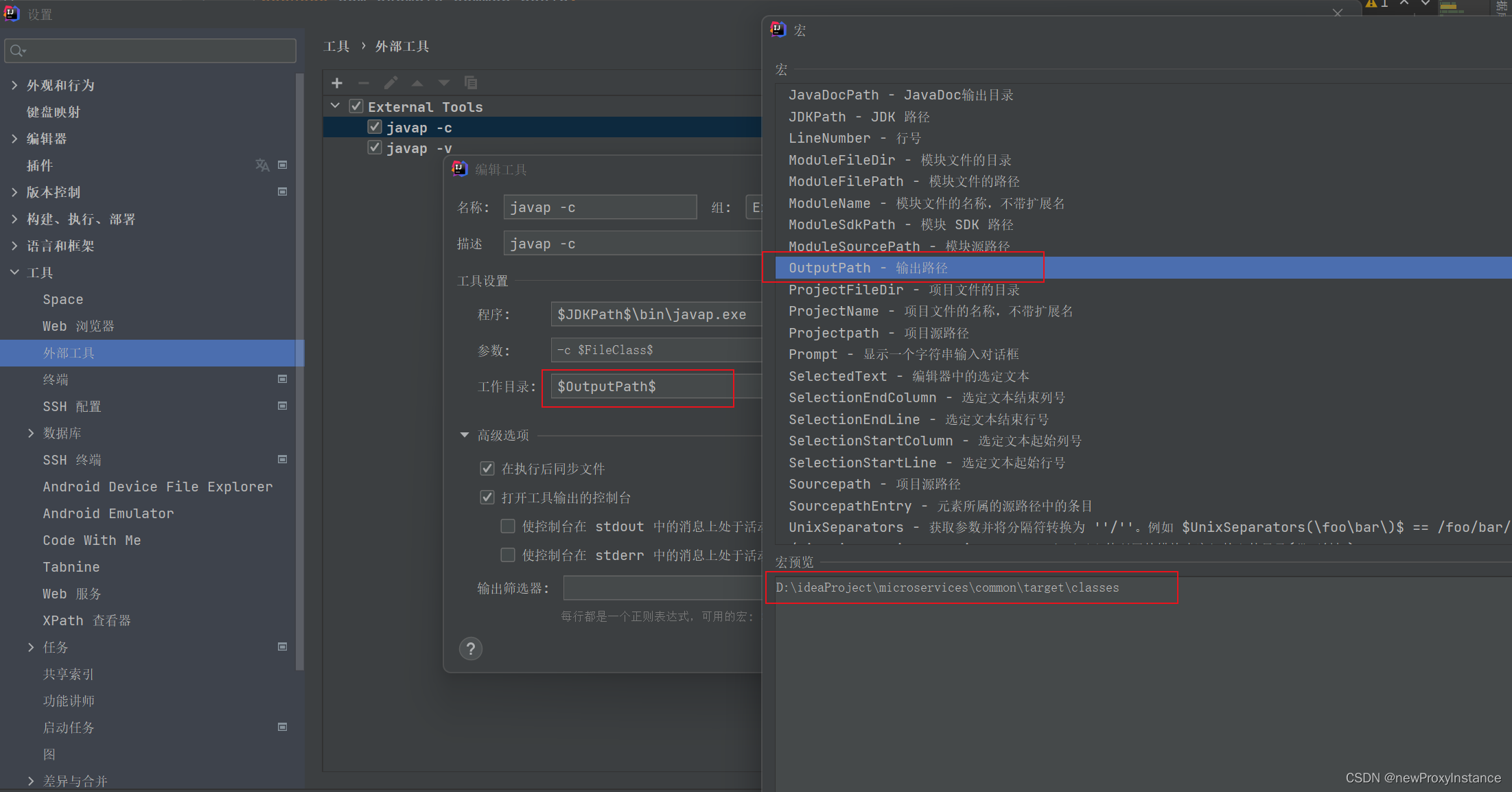Toggle the 在执行后同步文件 checkbox
This screenshot has height=792, width=1512.
tap(487, 469)
